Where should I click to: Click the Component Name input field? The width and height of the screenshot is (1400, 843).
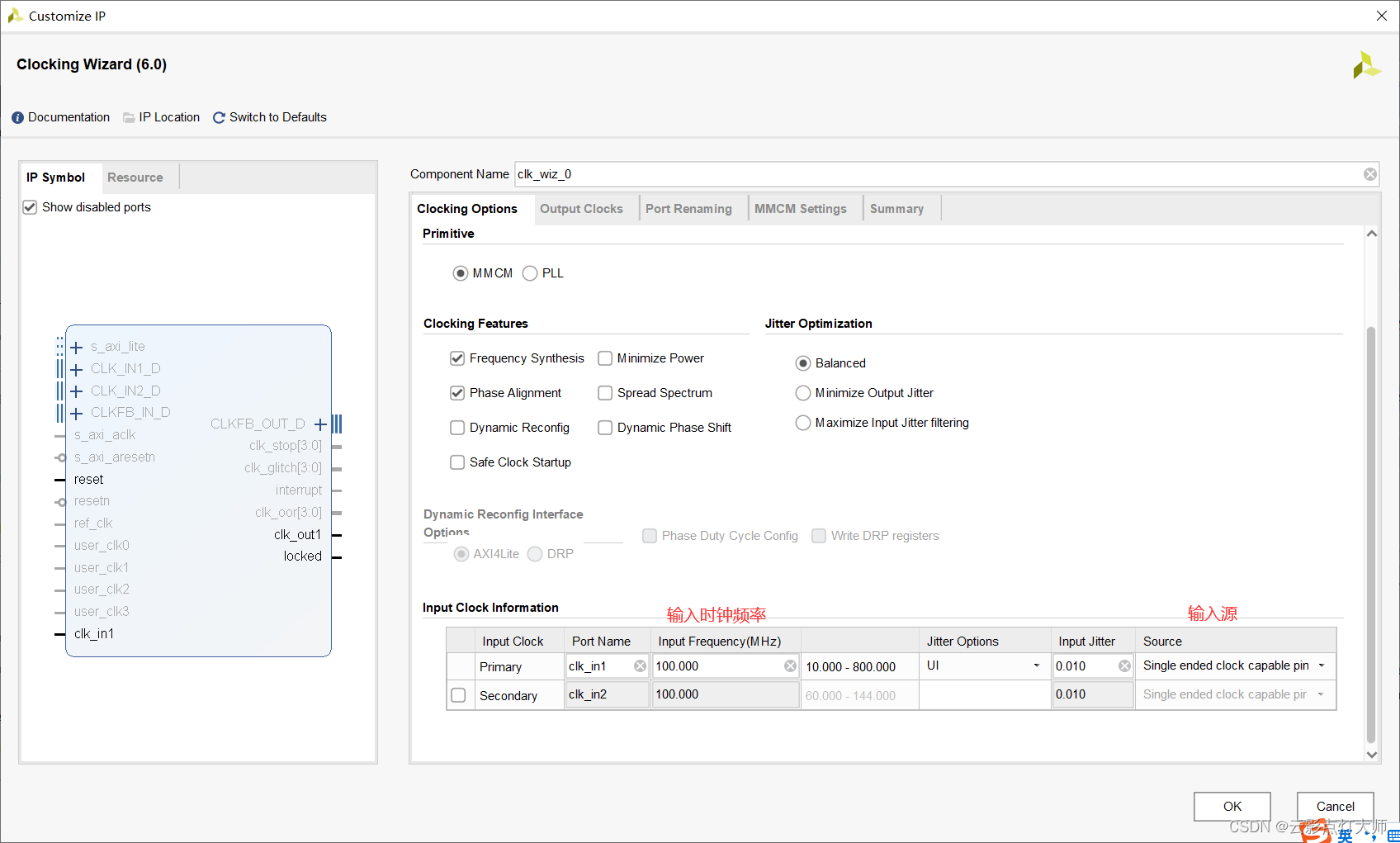946,174
